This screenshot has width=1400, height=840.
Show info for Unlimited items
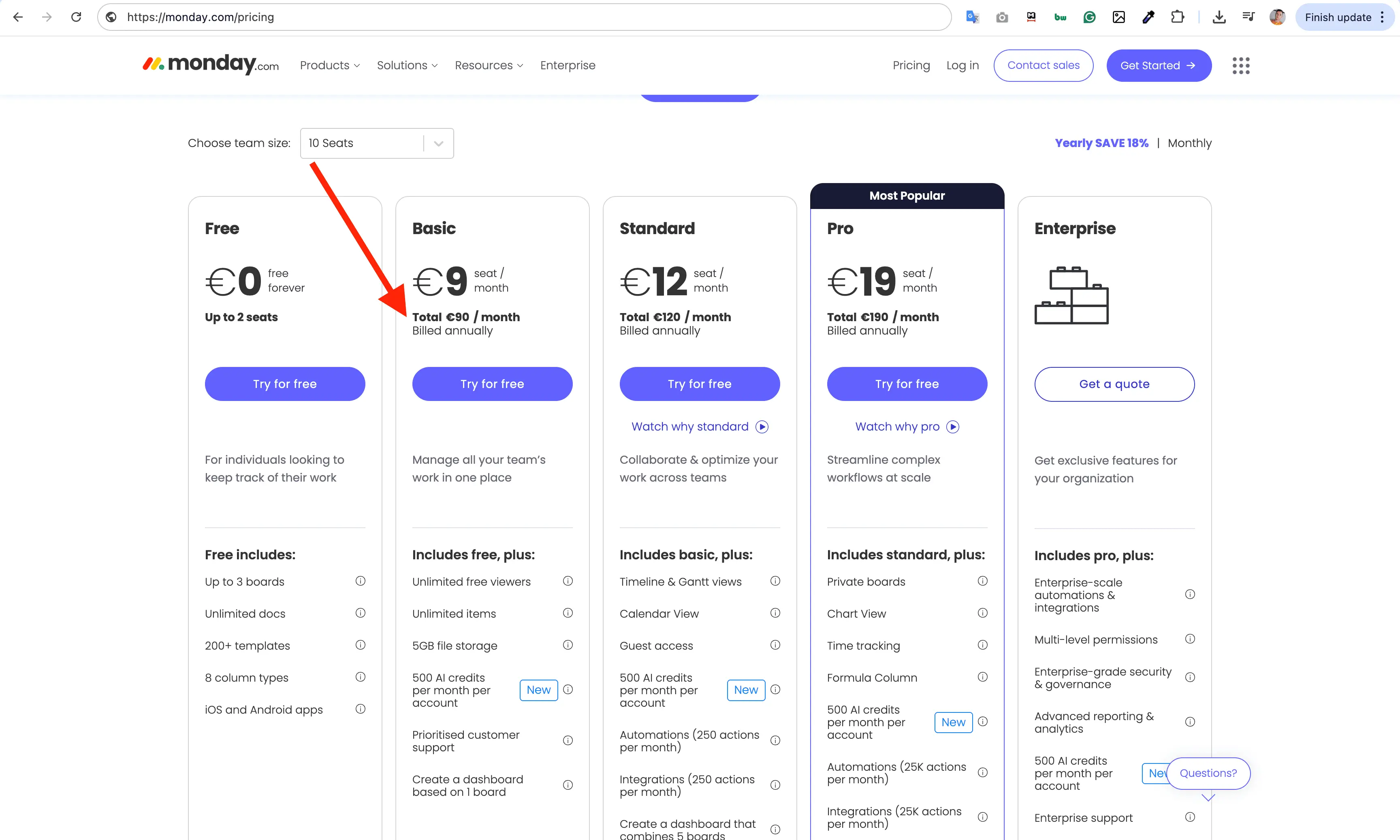click(x=568, y=613)
